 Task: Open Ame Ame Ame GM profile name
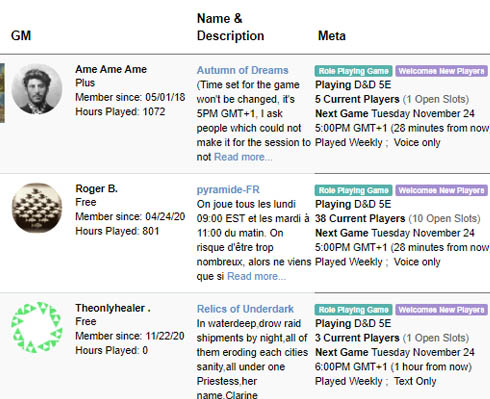tap(111, 69)
